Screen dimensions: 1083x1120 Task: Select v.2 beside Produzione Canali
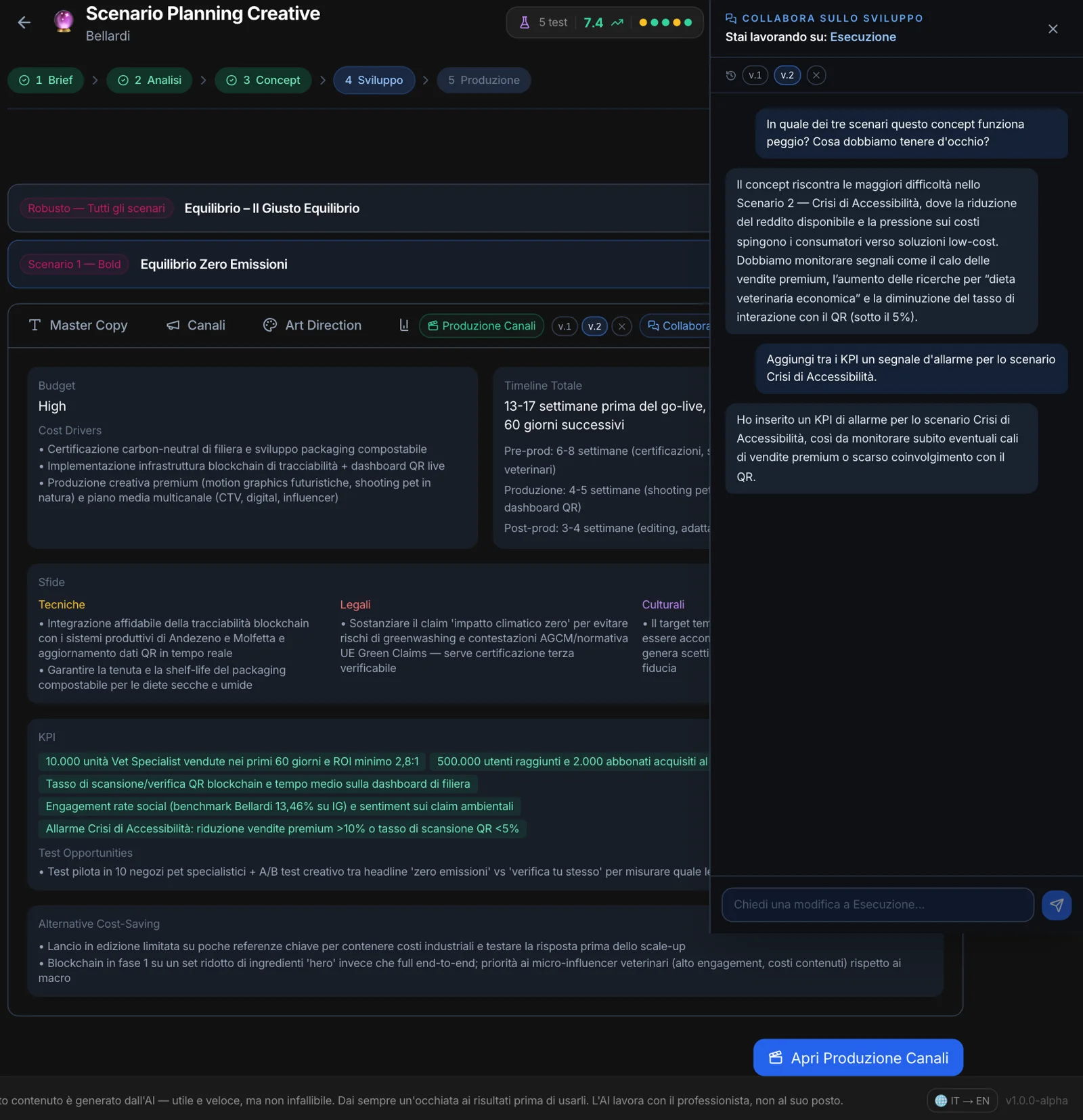(594, 326)
